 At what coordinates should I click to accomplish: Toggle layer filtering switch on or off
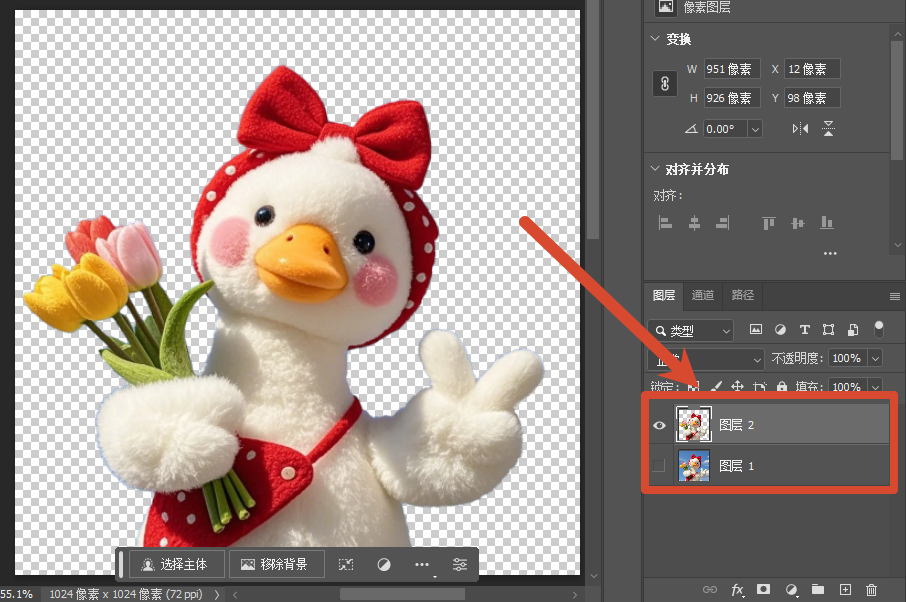click(879, 329)
